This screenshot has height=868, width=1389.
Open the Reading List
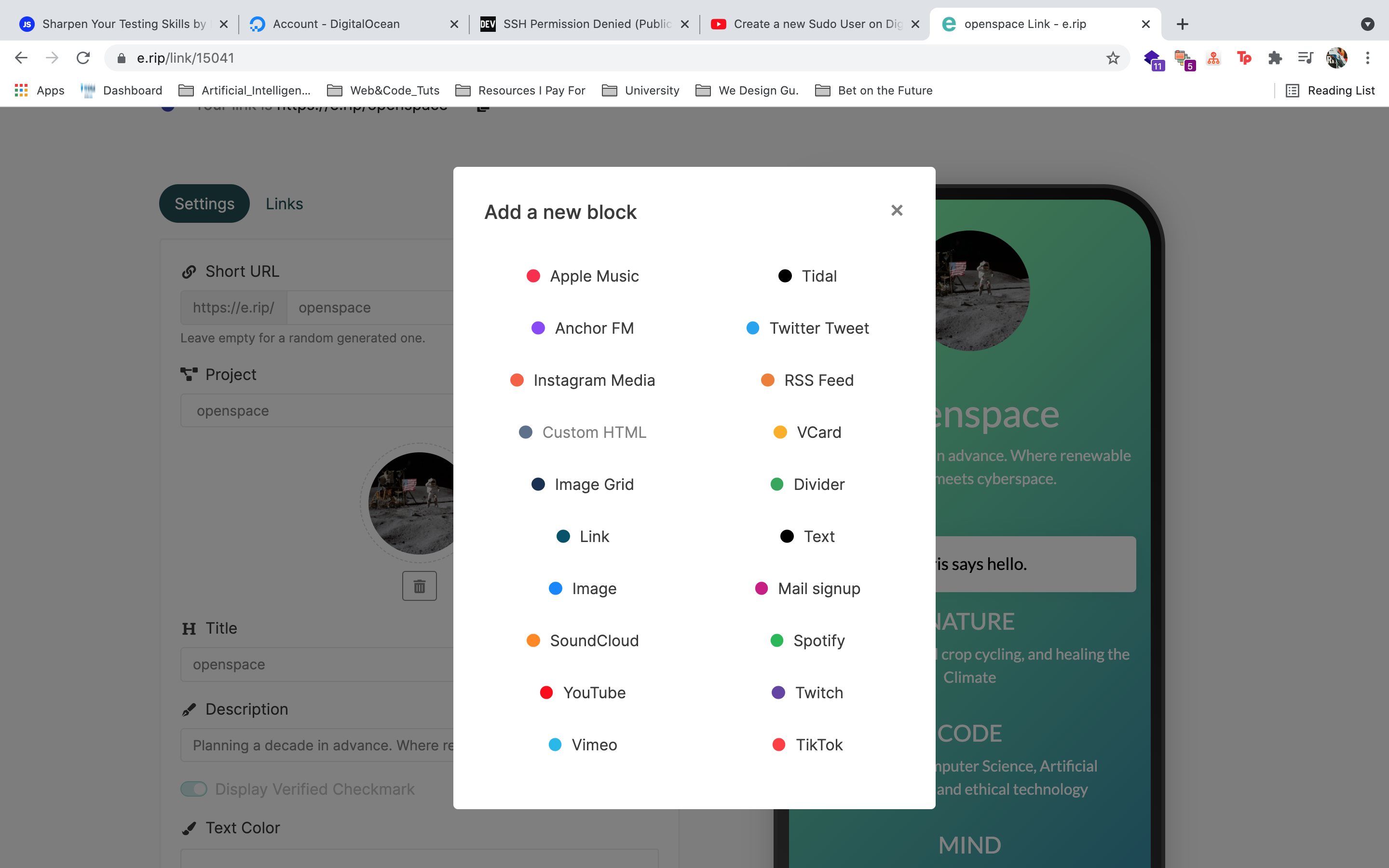click(x=1330, y=90)
